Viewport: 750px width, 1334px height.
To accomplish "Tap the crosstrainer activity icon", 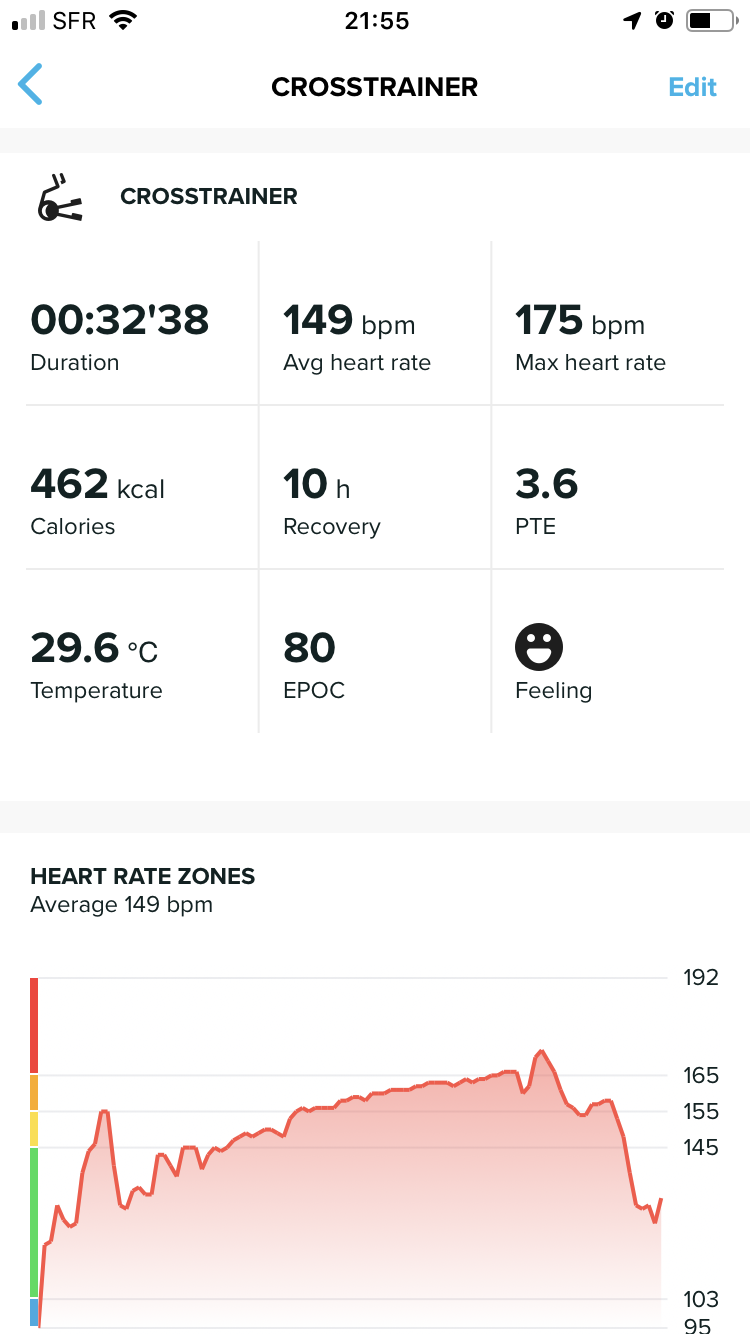I will (x=59, y=198).
